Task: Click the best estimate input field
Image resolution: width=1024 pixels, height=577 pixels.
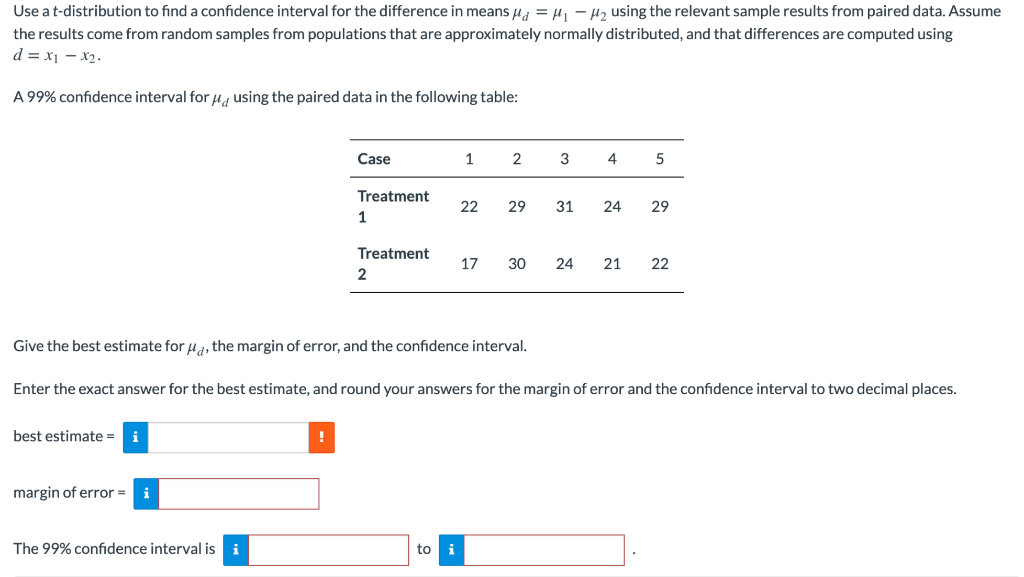Action: (230, 437)
